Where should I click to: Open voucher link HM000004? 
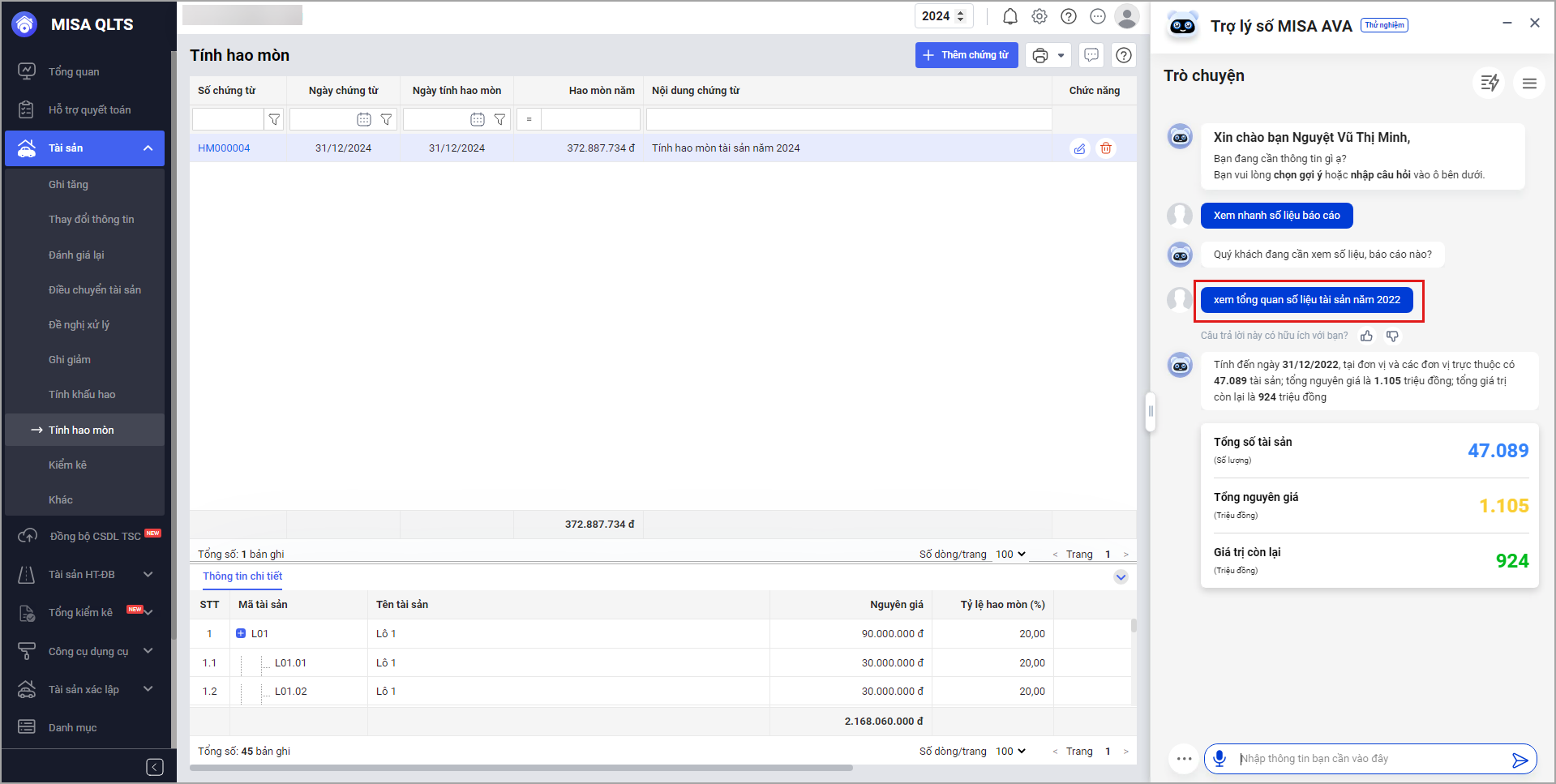[x=224, y=148]
